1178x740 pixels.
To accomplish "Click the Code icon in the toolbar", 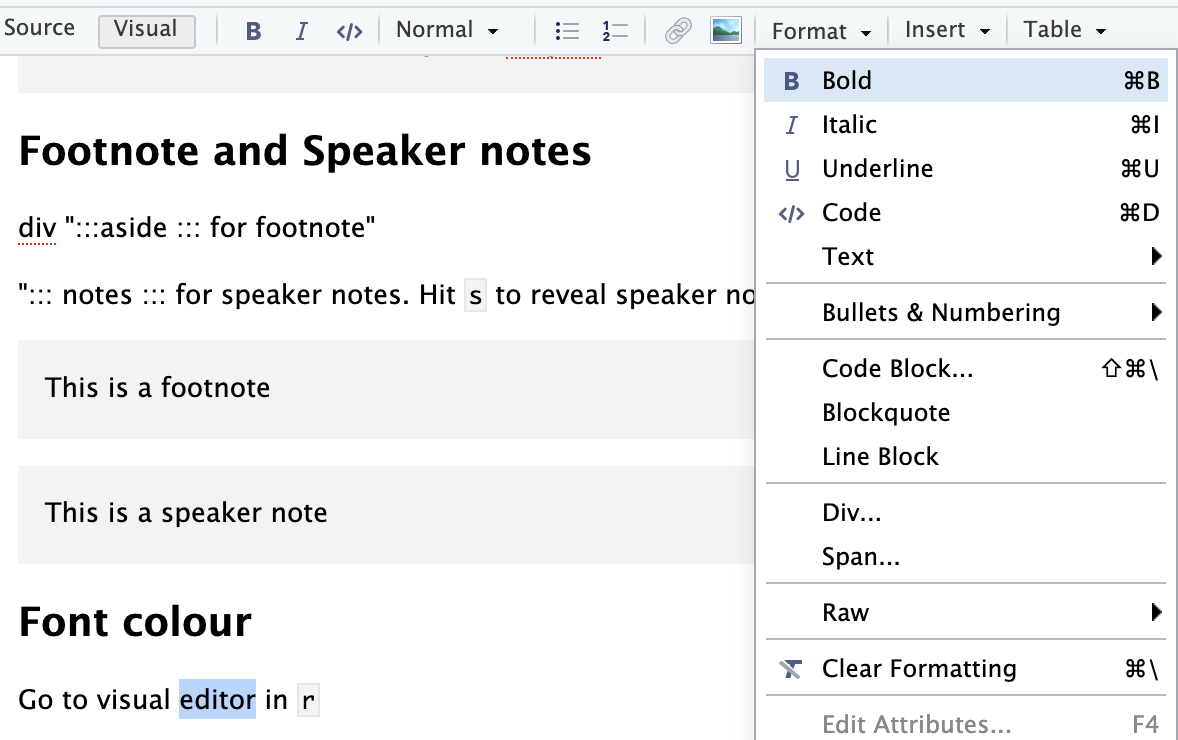I will click(349, 31).
